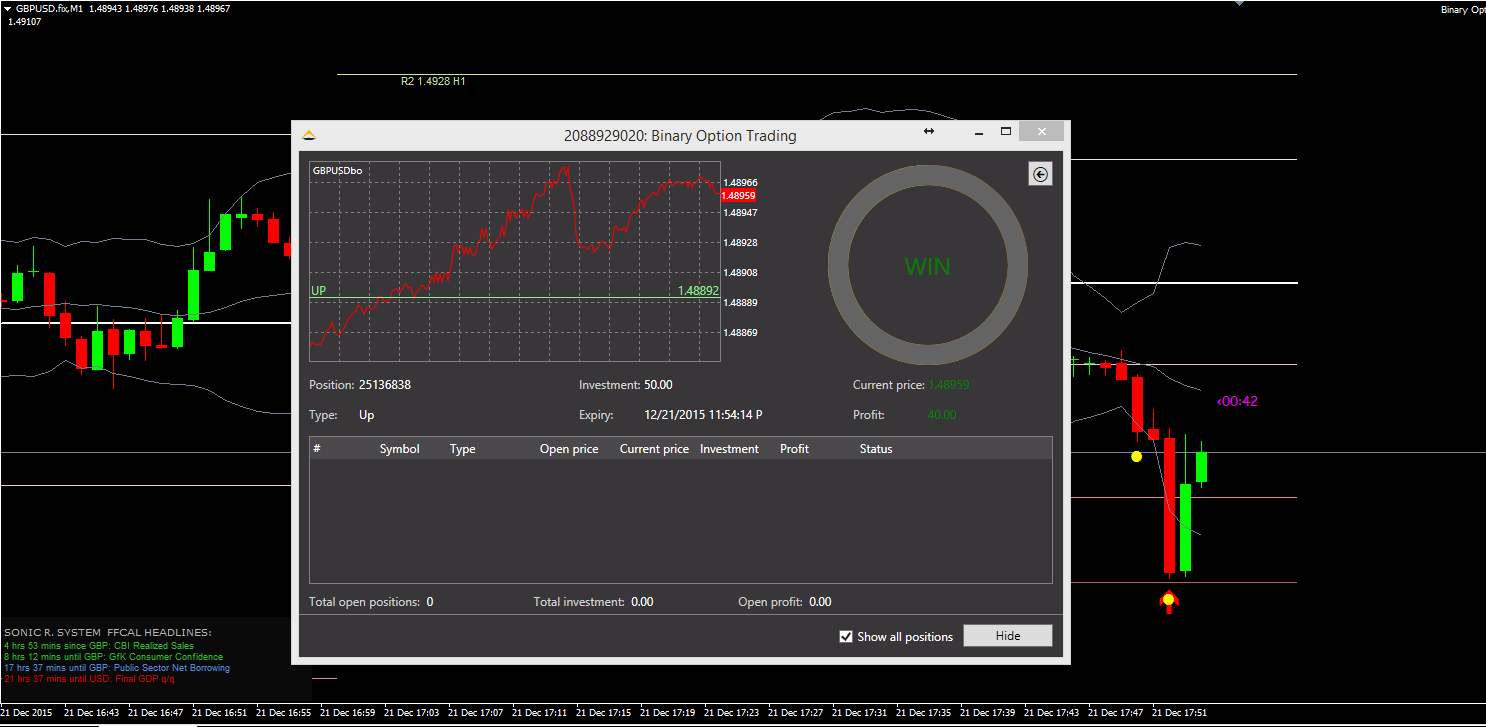Viewport: 1486px width, 727px height.
Task: Click the Current price column header
Action: pyautogui.click(x=654, y=449)
